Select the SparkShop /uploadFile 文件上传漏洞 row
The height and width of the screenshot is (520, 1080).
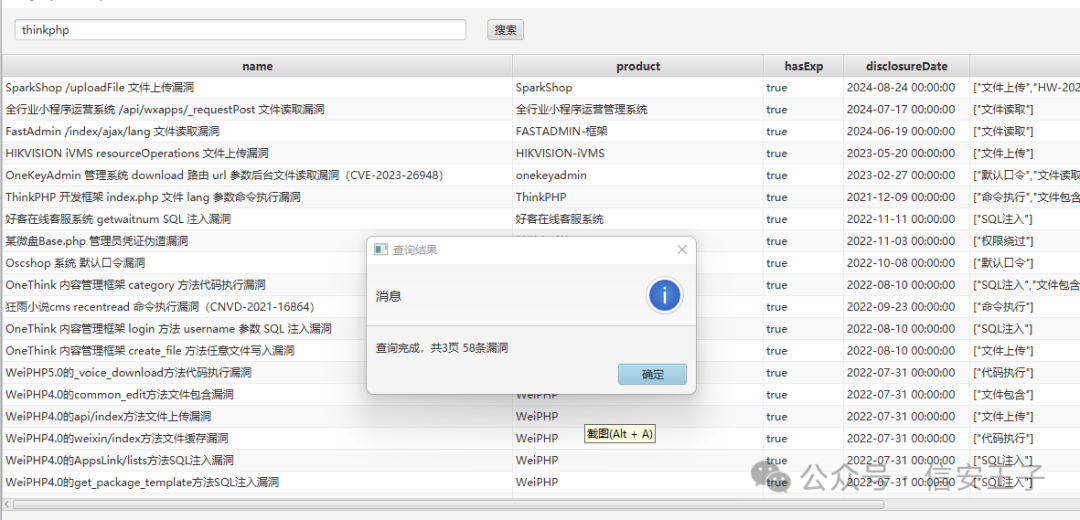(541, 87)
